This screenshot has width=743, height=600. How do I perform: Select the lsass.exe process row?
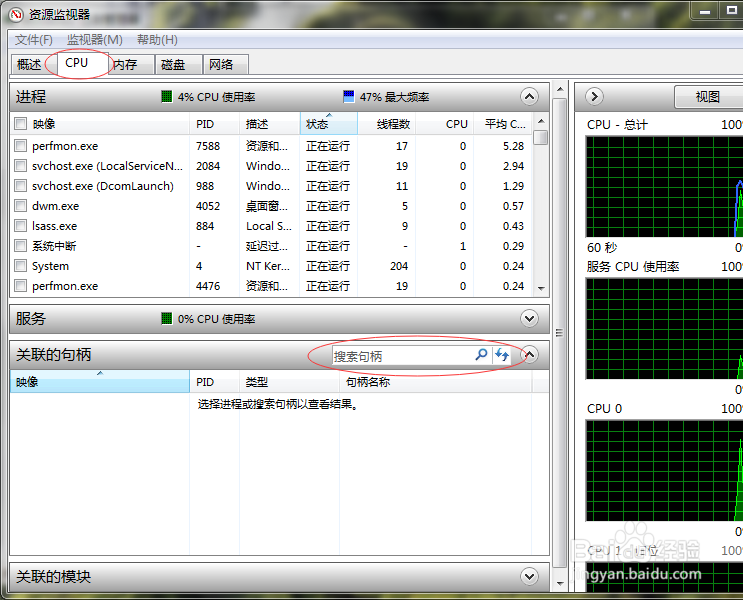272,226
